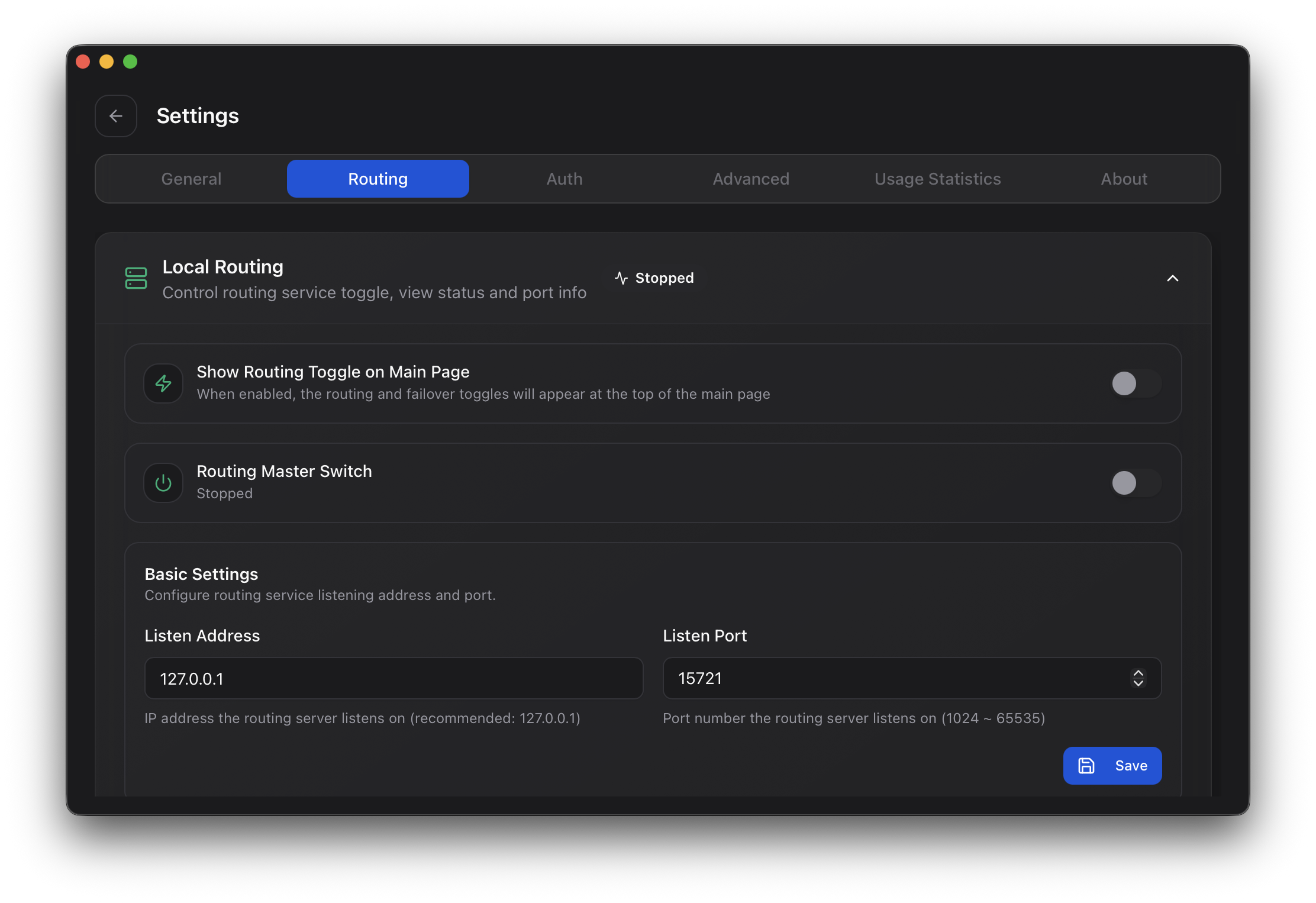The height and width of the screenshot is (903, 1316).
Task: Switch to the Auth tab
Action: [x=565, y=179]
